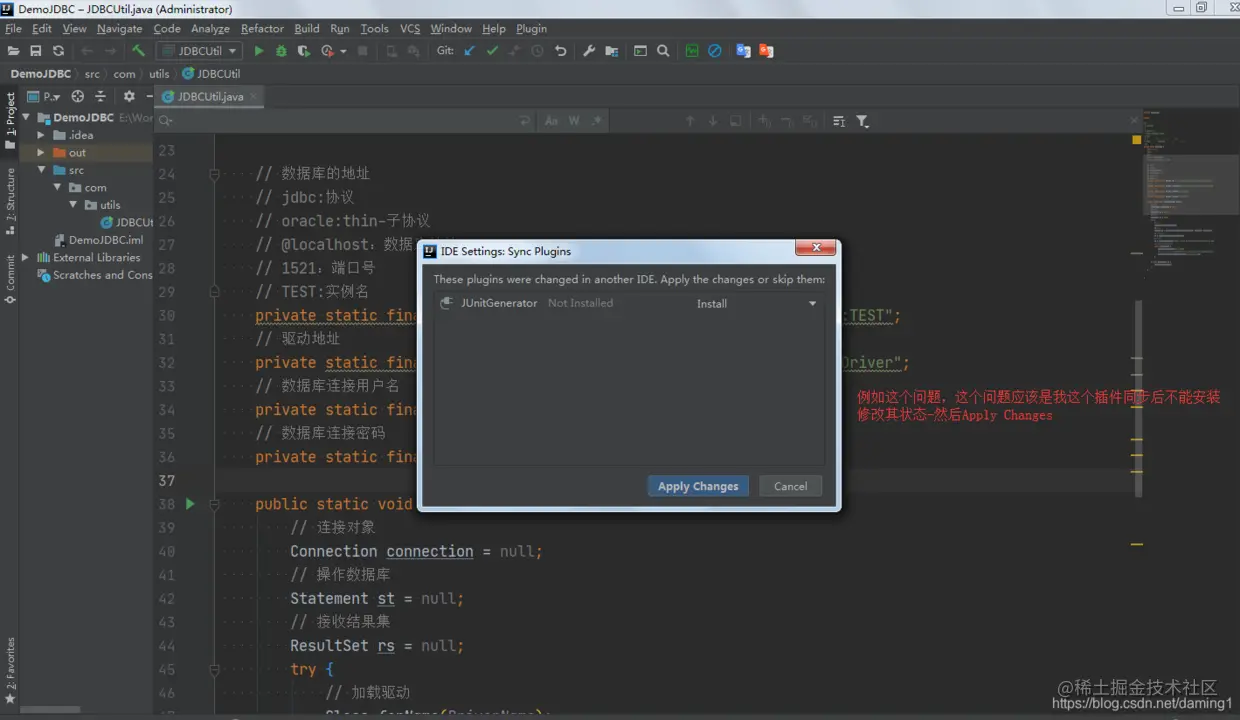The width and height of the screenshot is (1240, 720).
Task: Click the Save All toolbar icon
Action: 36,51
